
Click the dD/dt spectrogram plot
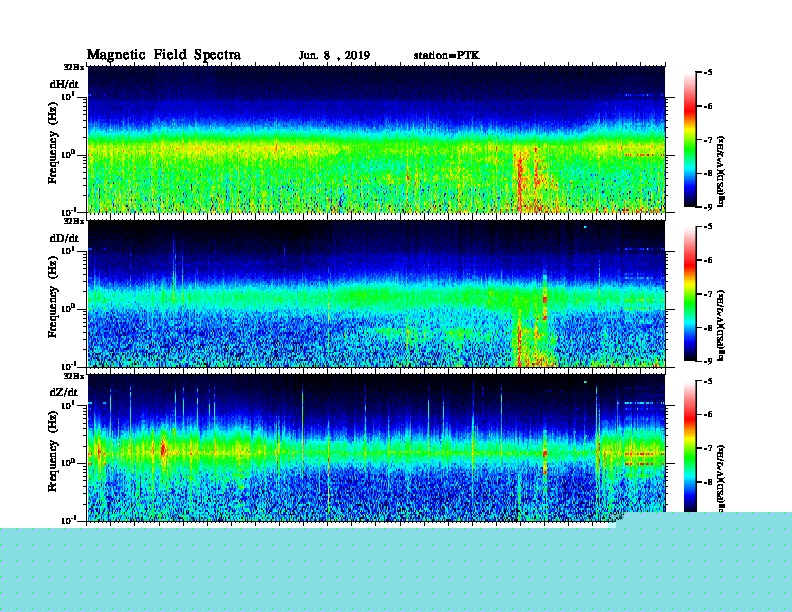[376, 293]
